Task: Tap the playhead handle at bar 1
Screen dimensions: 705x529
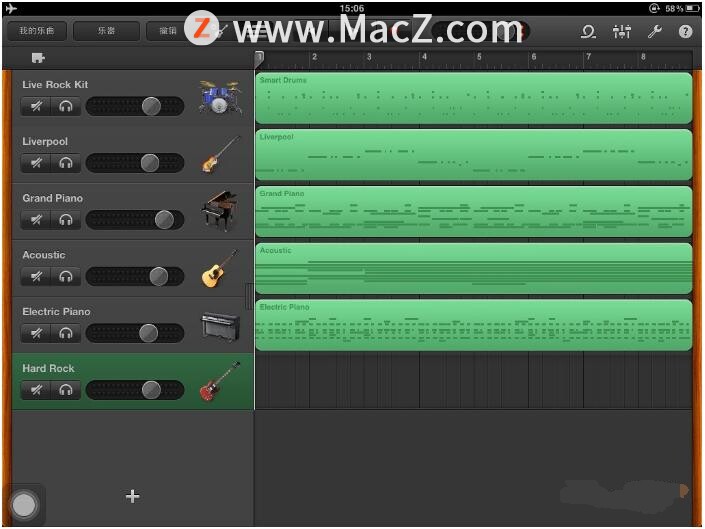Action: click(x=259, y=58)
